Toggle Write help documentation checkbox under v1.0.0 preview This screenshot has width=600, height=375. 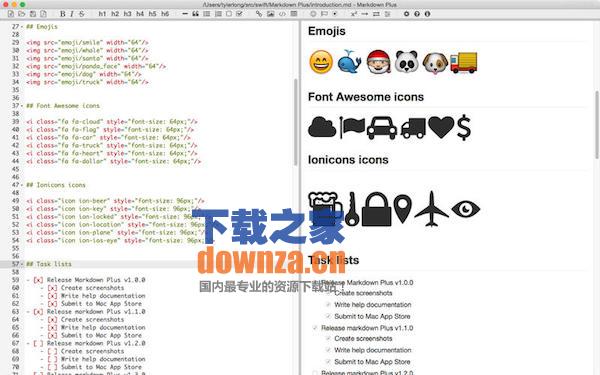point(328,305)
